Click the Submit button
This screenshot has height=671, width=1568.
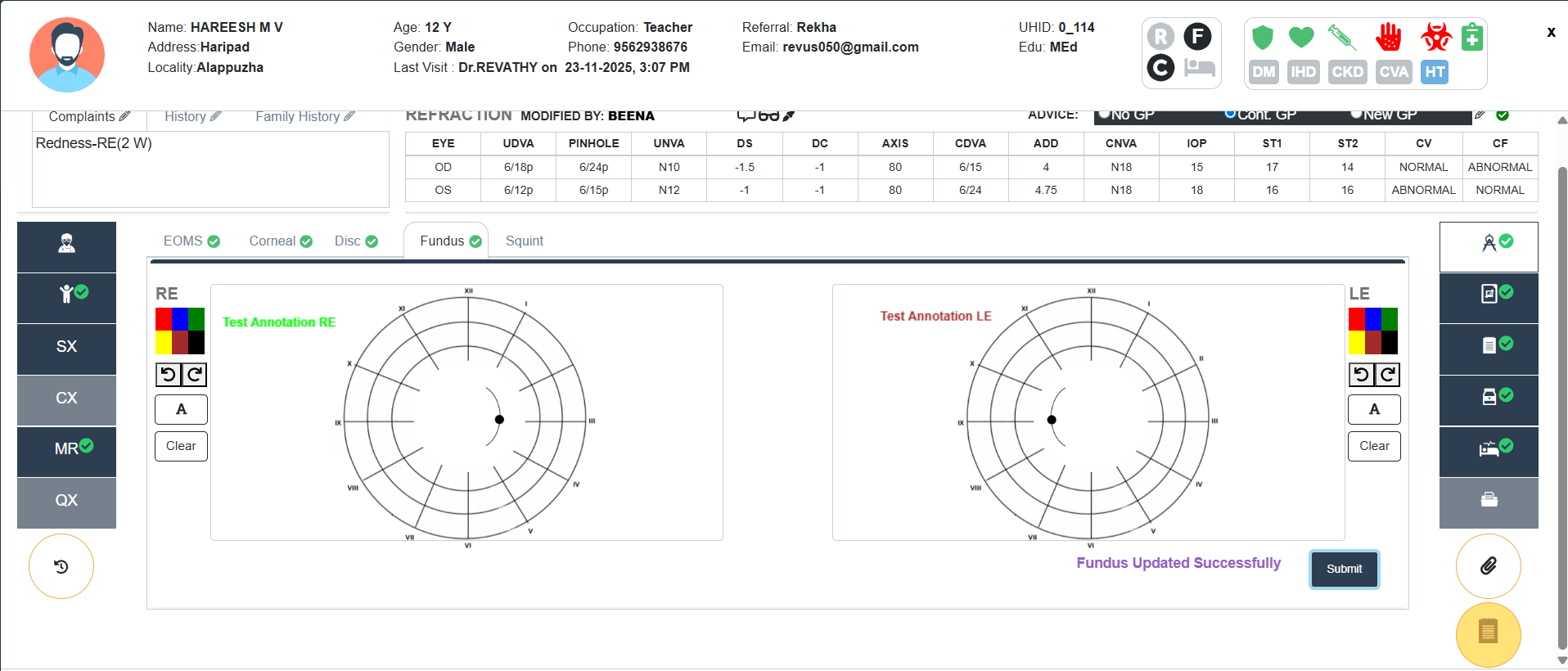point(1344,569)
